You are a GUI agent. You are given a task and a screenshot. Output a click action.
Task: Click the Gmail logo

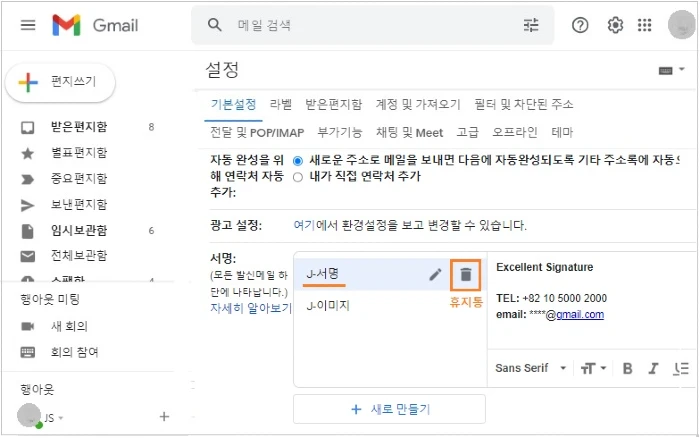click(95, 25)
